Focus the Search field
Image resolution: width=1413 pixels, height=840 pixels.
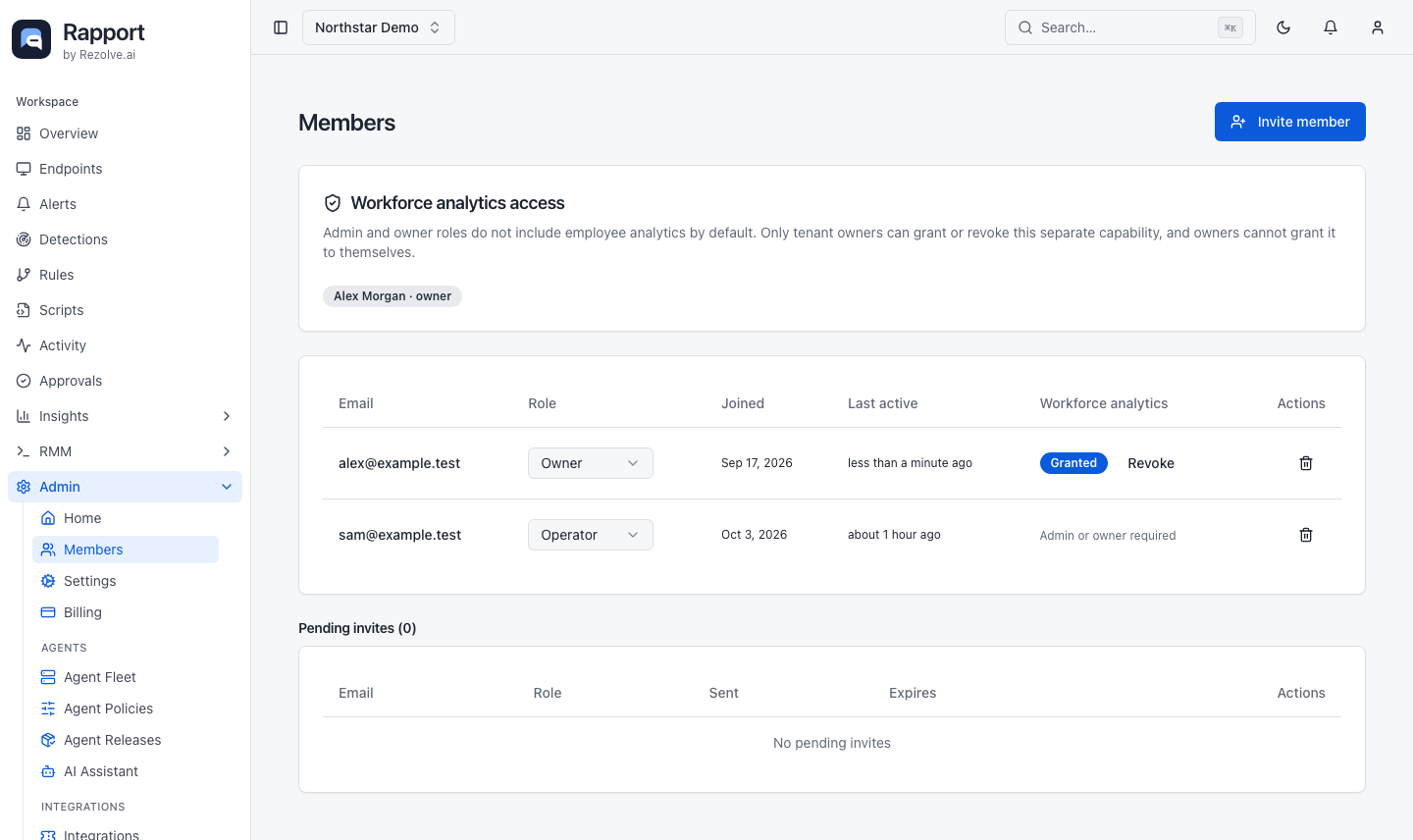pyautogui.click(x=1130, y=27)
